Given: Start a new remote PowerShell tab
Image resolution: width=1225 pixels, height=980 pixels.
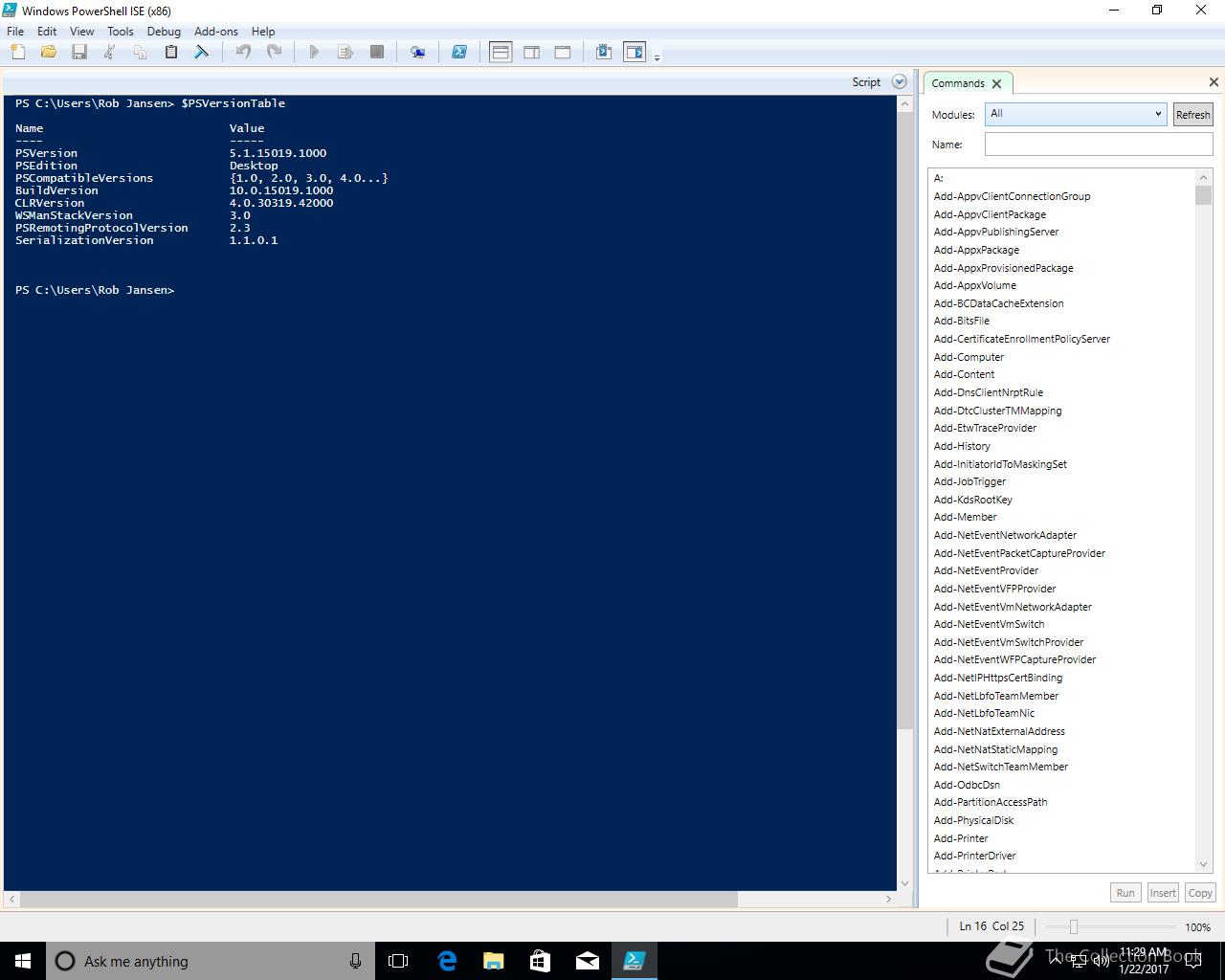Looking at the screenshot, I should pos(418,53).
